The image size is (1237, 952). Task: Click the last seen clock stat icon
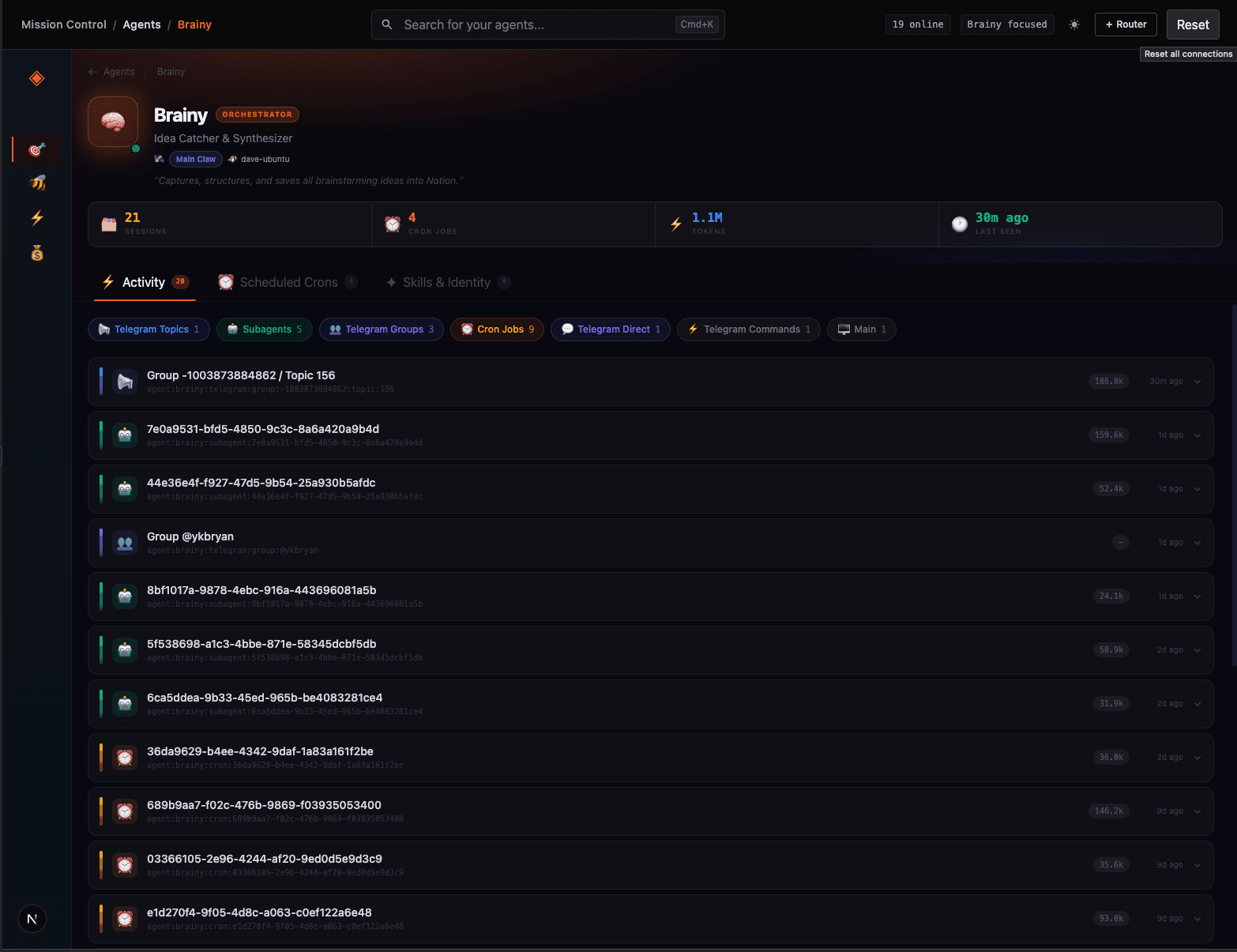click(960, 224)
